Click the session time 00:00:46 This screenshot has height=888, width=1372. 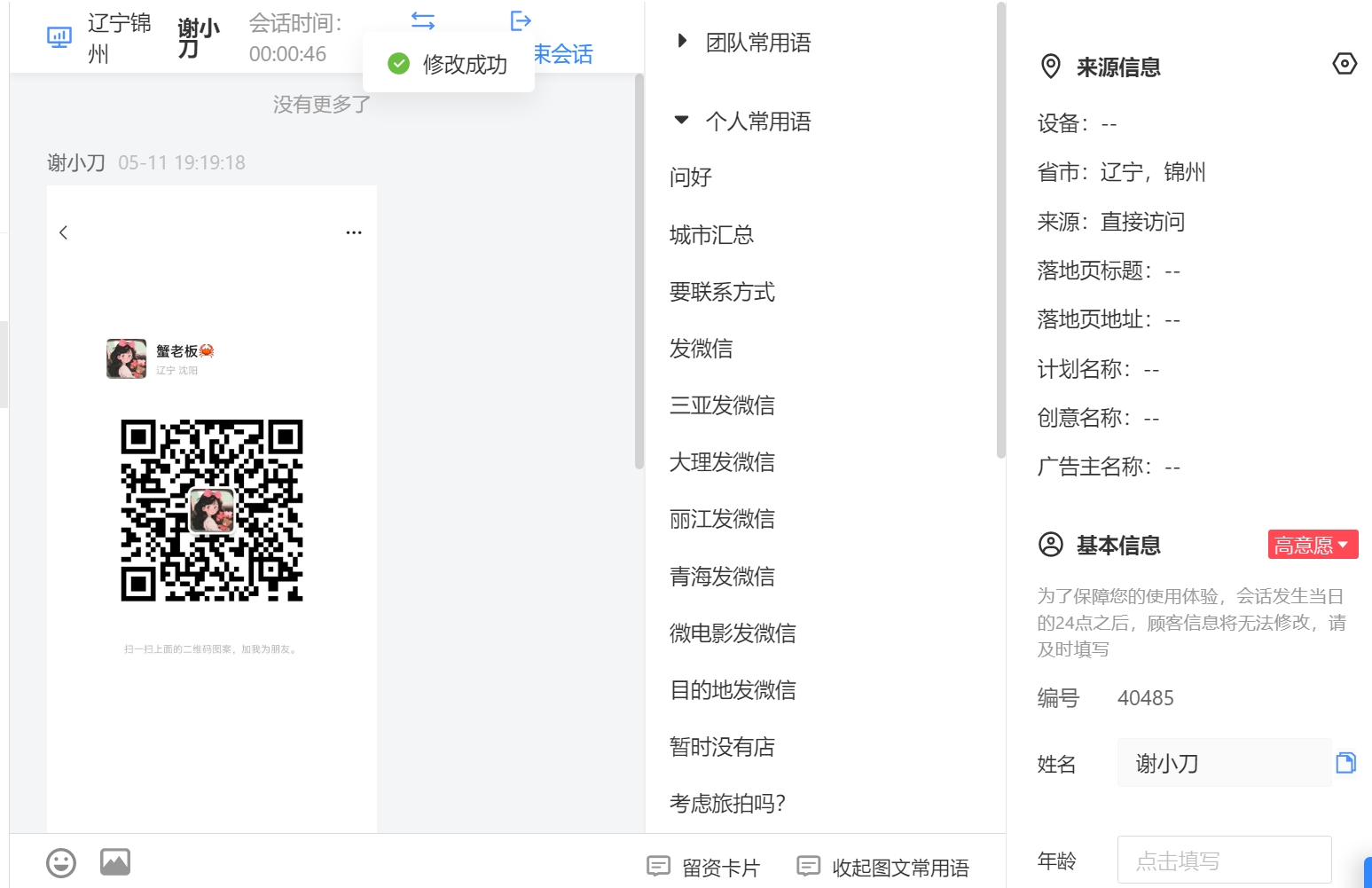(x=287, y=54)
